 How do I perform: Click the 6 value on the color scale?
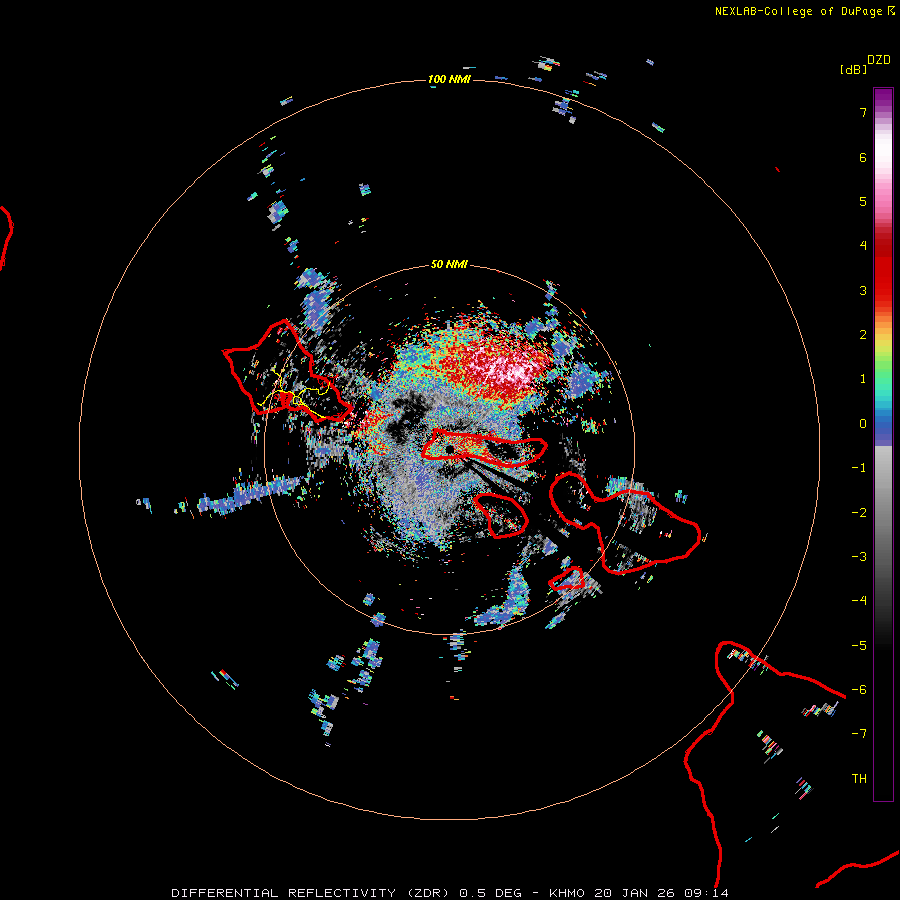pyautogui.click(x=863, y=157)
